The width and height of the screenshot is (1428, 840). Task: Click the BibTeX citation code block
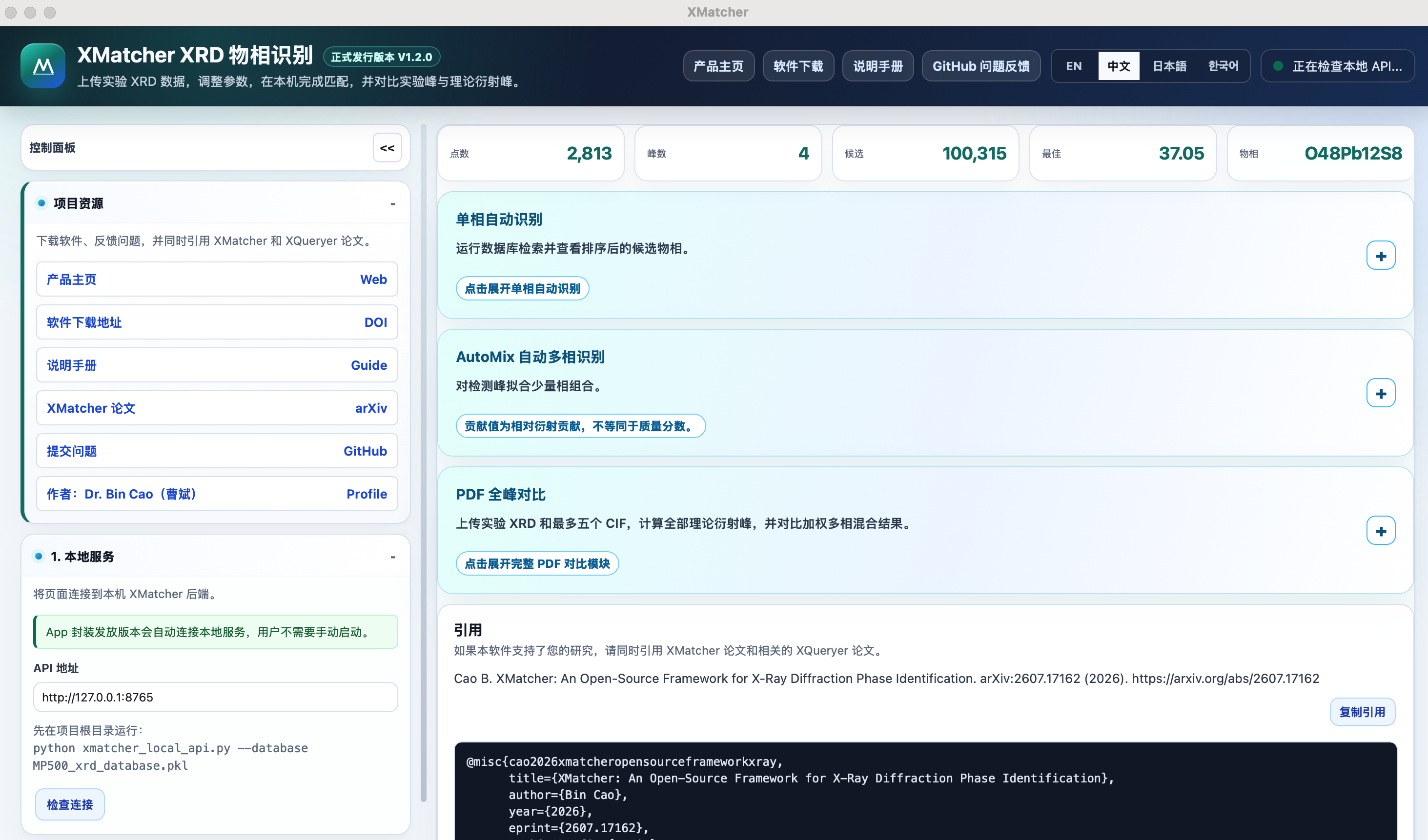click(x=925, y=791)
